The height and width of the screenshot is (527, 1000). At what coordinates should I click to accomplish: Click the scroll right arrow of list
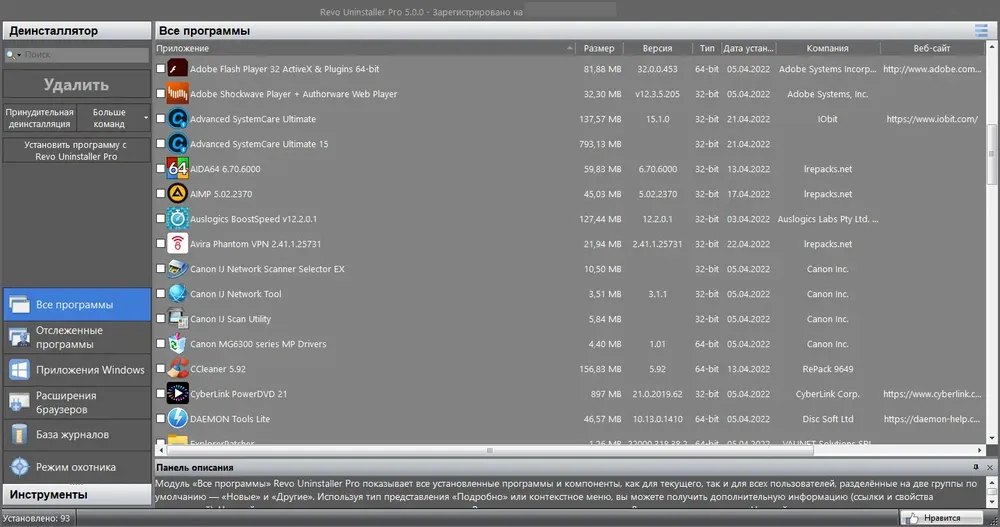coord(980,450)
